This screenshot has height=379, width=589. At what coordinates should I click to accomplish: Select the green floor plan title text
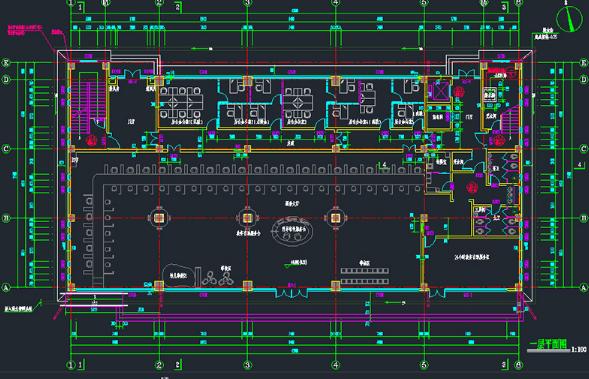(x=548, y=344)
